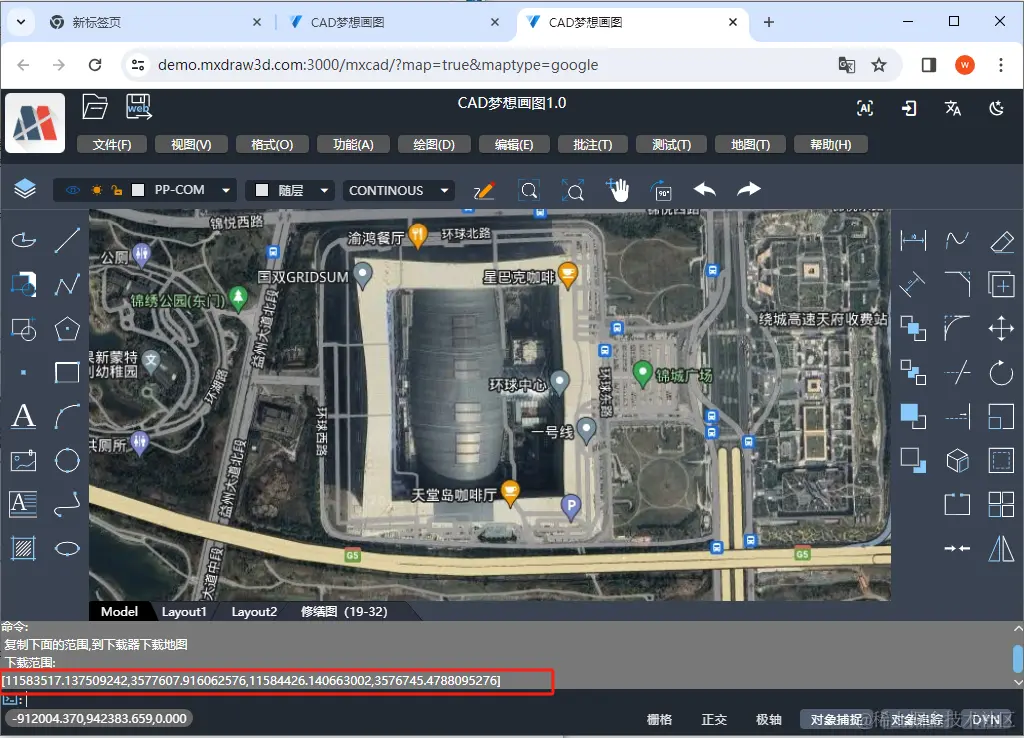
Task: Open the 编辑(E) menu
Action: (514, 144)
